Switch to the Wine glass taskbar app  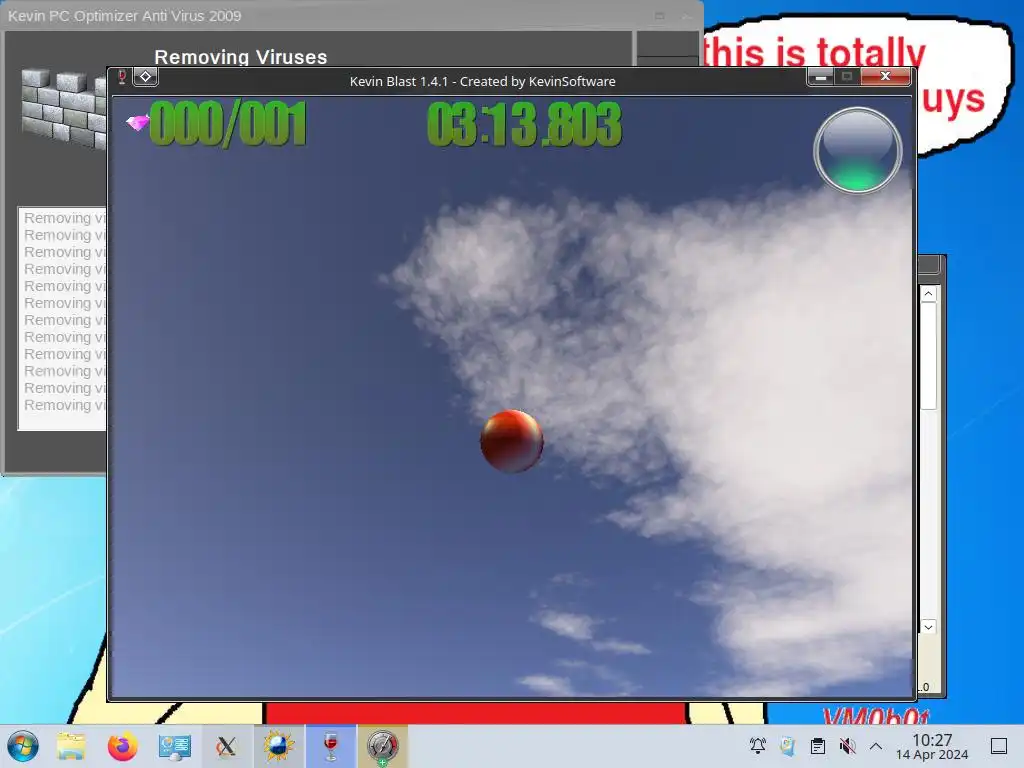pyautogui.click(x=330, y=746)
